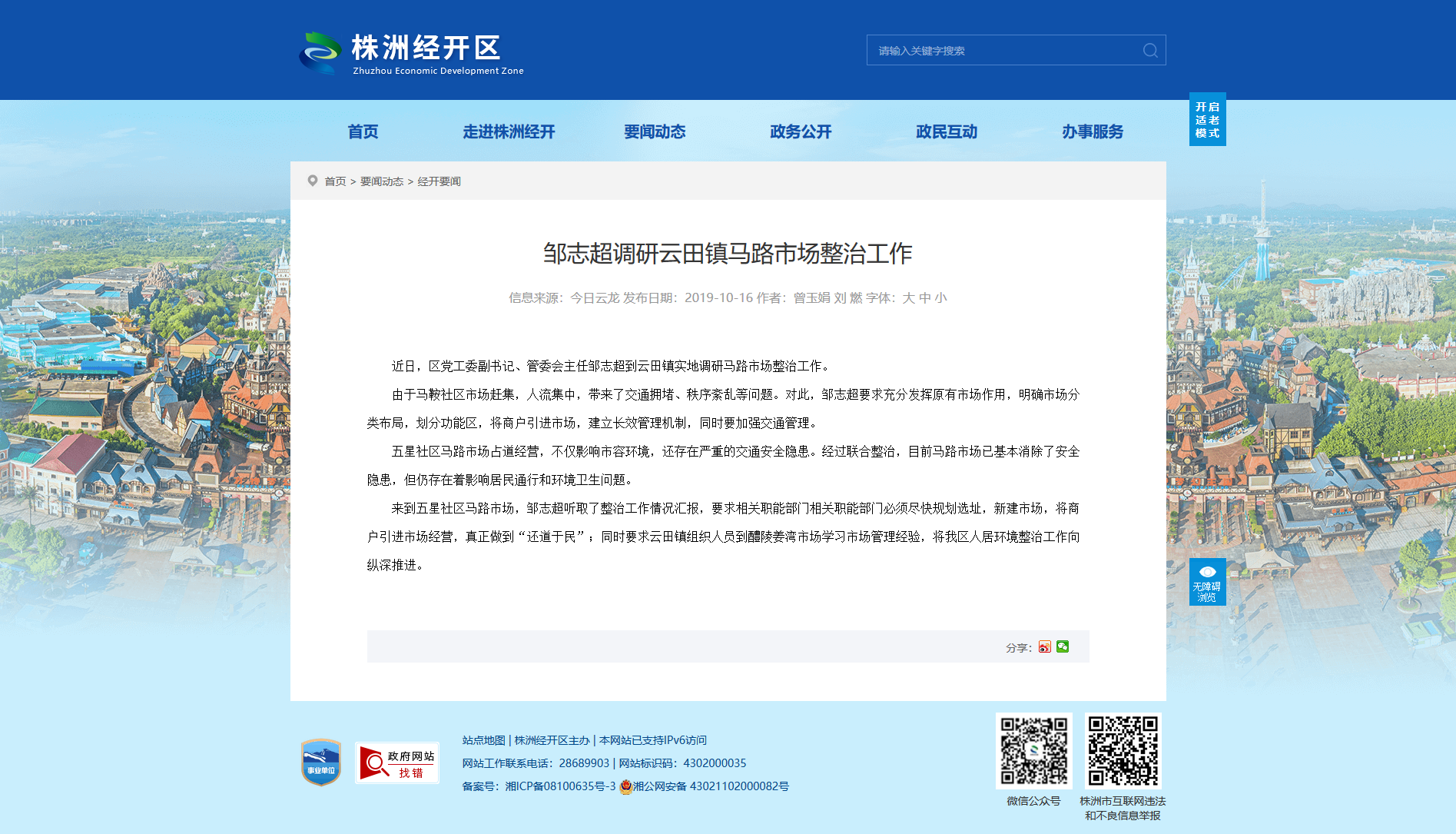The width and height of the screenshot is (1456, 834).
Task: Share article via Weibo icon
Action: 1045,647
